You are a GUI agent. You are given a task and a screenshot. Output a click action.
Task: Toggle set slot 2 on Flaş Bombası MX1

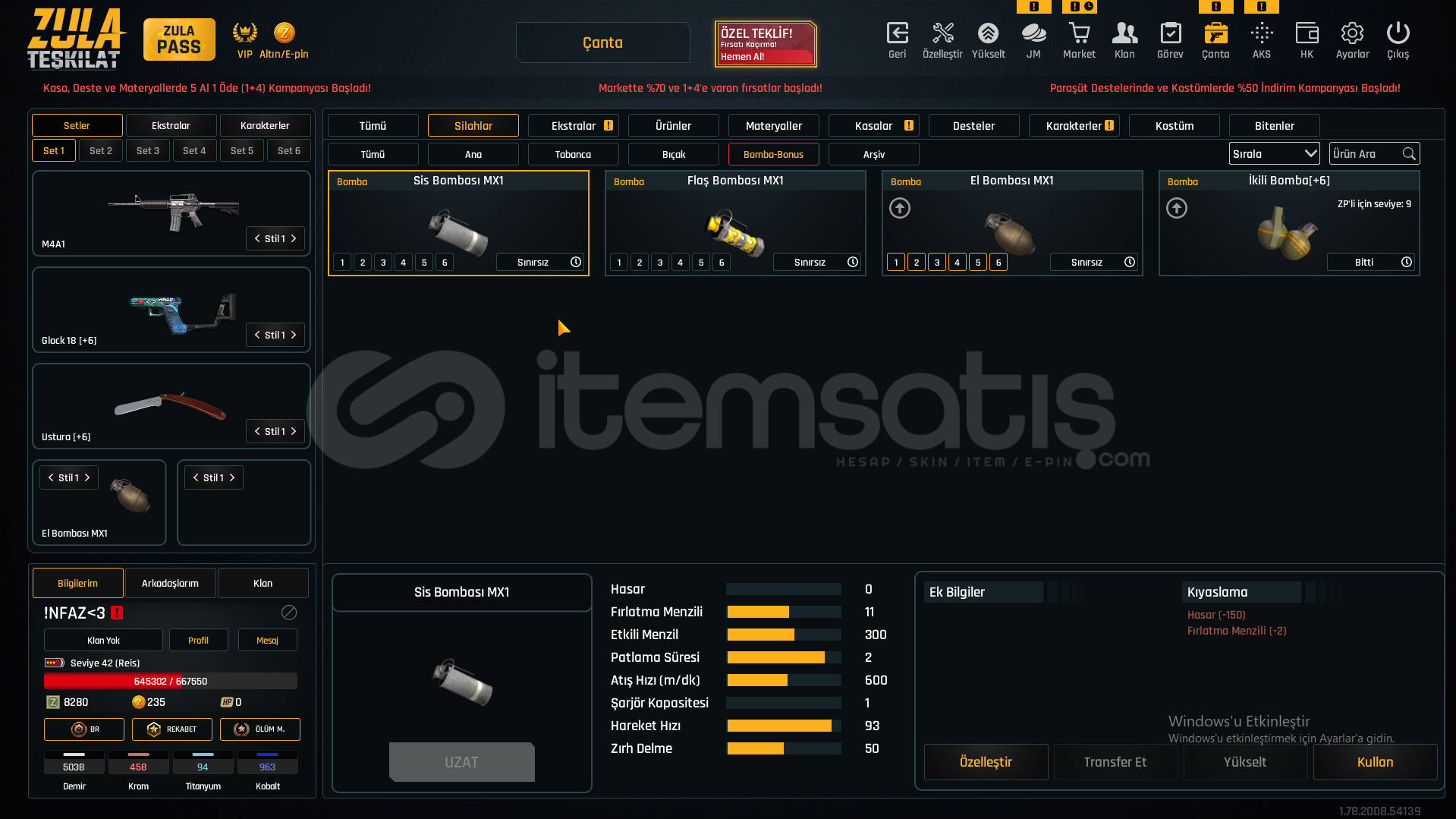[640, 263]
